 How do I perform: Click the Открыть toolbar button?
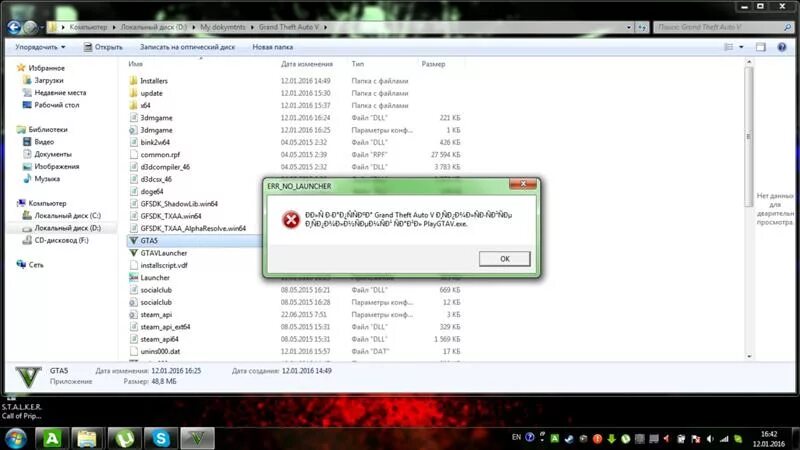pyautogui.click(x=103, y=47)
